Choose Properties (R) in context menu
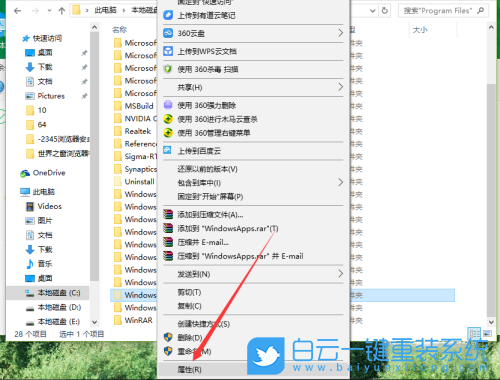Screen dimensions: 500x380 click(253, 369)
